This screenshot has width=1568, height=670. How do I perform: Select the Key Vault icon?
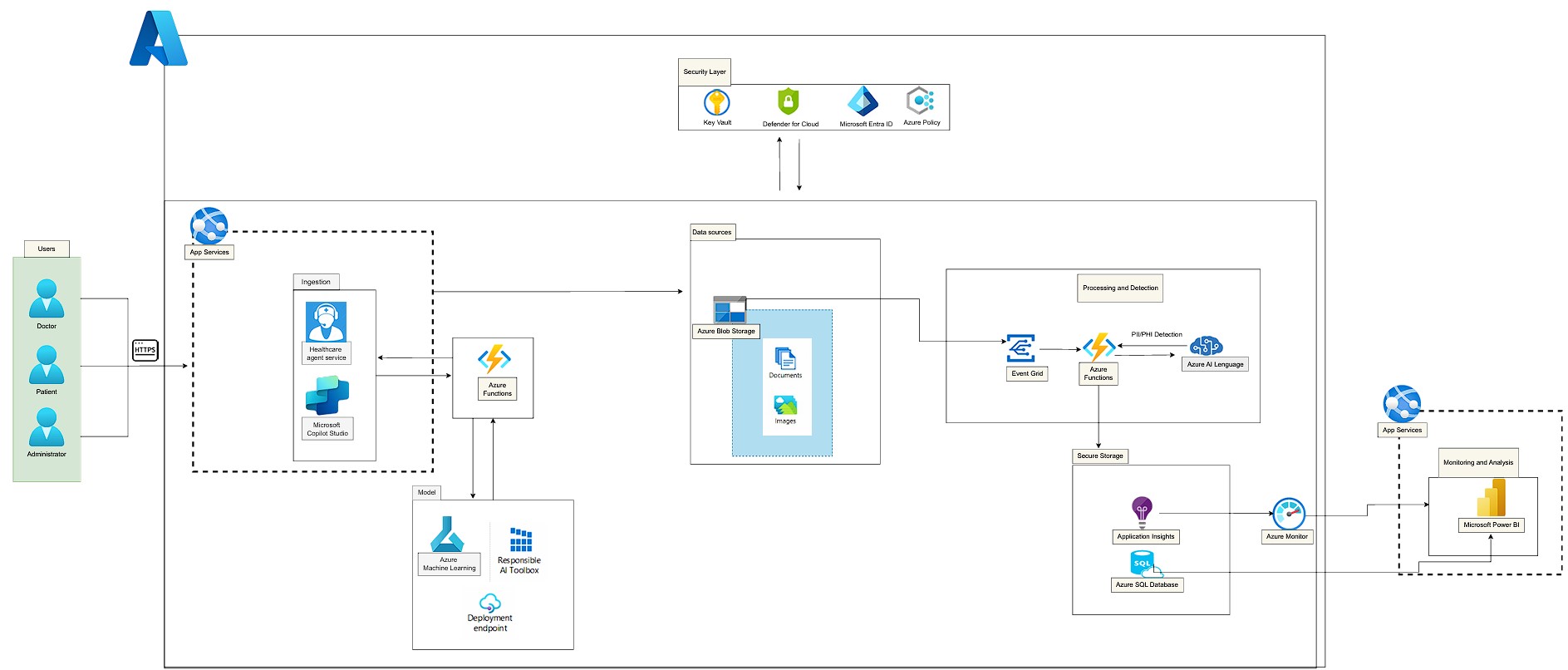click(717, 102)
